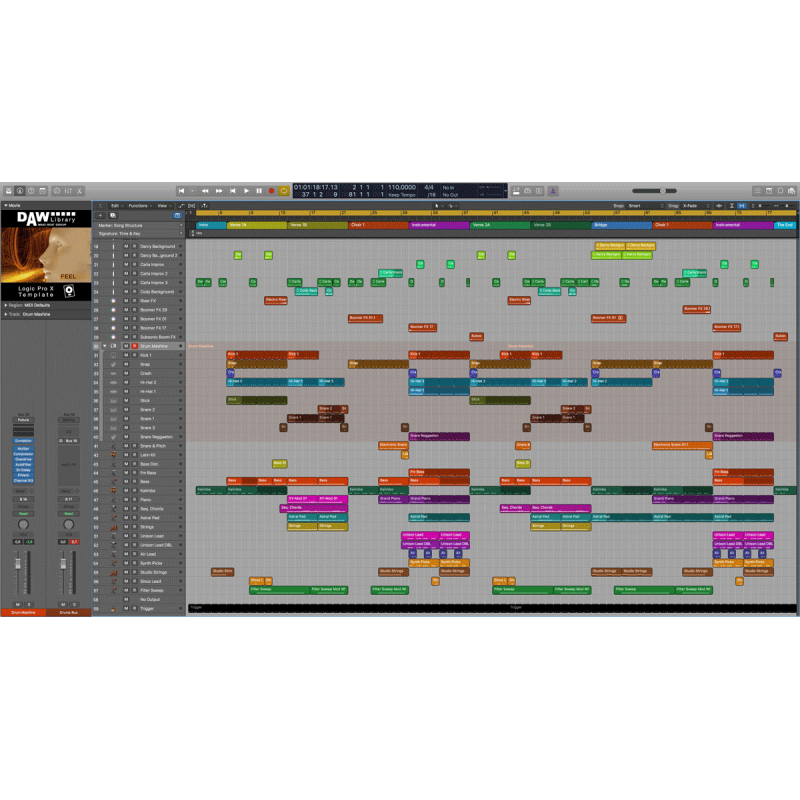The height and width of the screenshot is (800, 800).
Task: Show the Toolbar icon in control bar
Action: (x=43, y=191)
